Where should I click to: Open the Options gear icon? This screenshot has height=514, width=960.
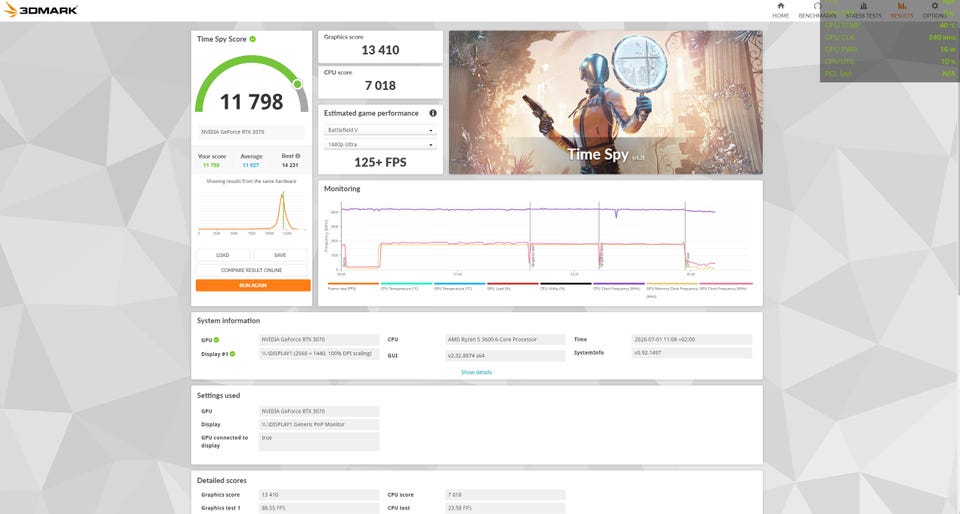(934, 6)
